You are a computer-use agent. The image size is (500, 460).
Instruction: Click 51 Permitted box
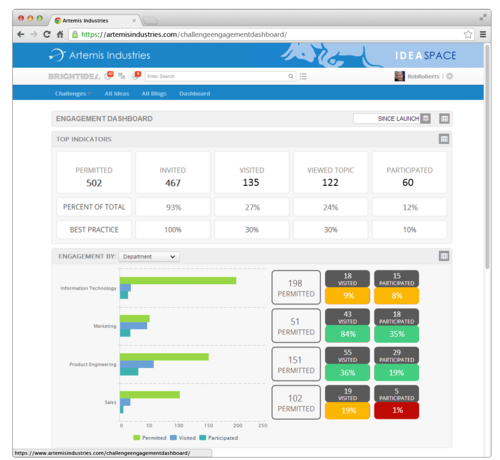click(x=296, y=326)
